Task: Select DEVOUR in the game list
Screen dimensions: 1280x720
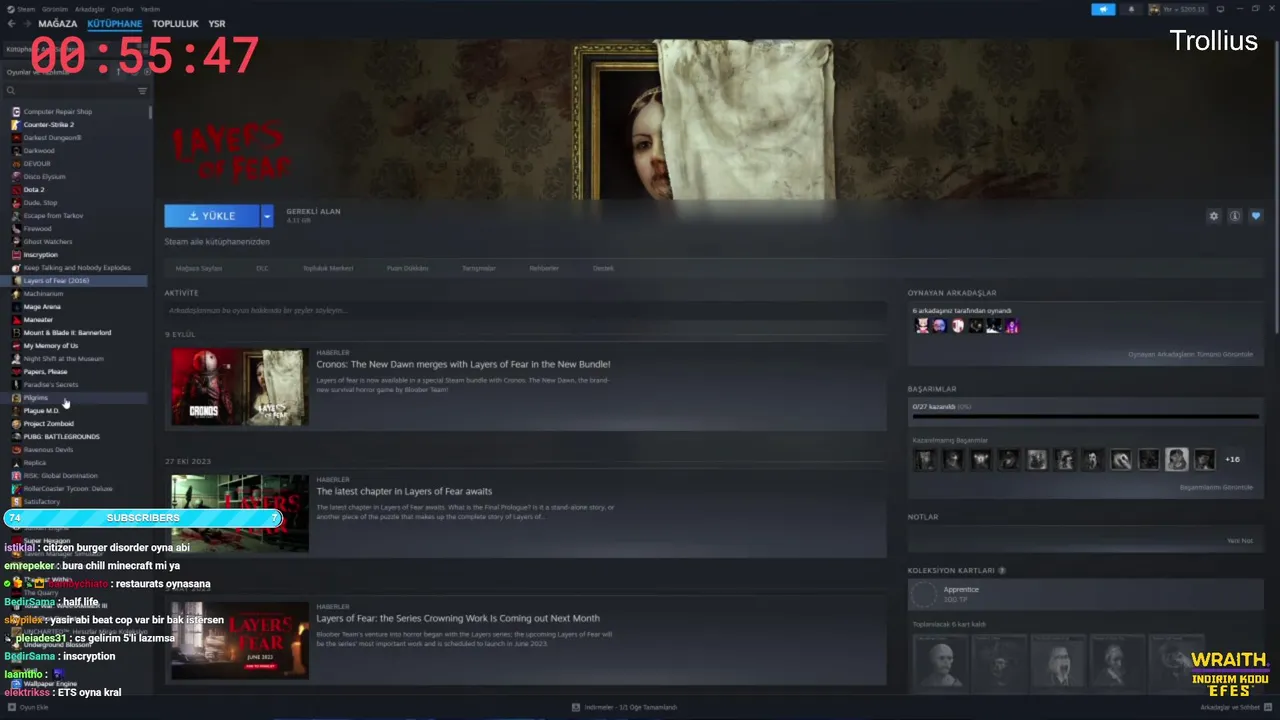Action: coord(37,164)
